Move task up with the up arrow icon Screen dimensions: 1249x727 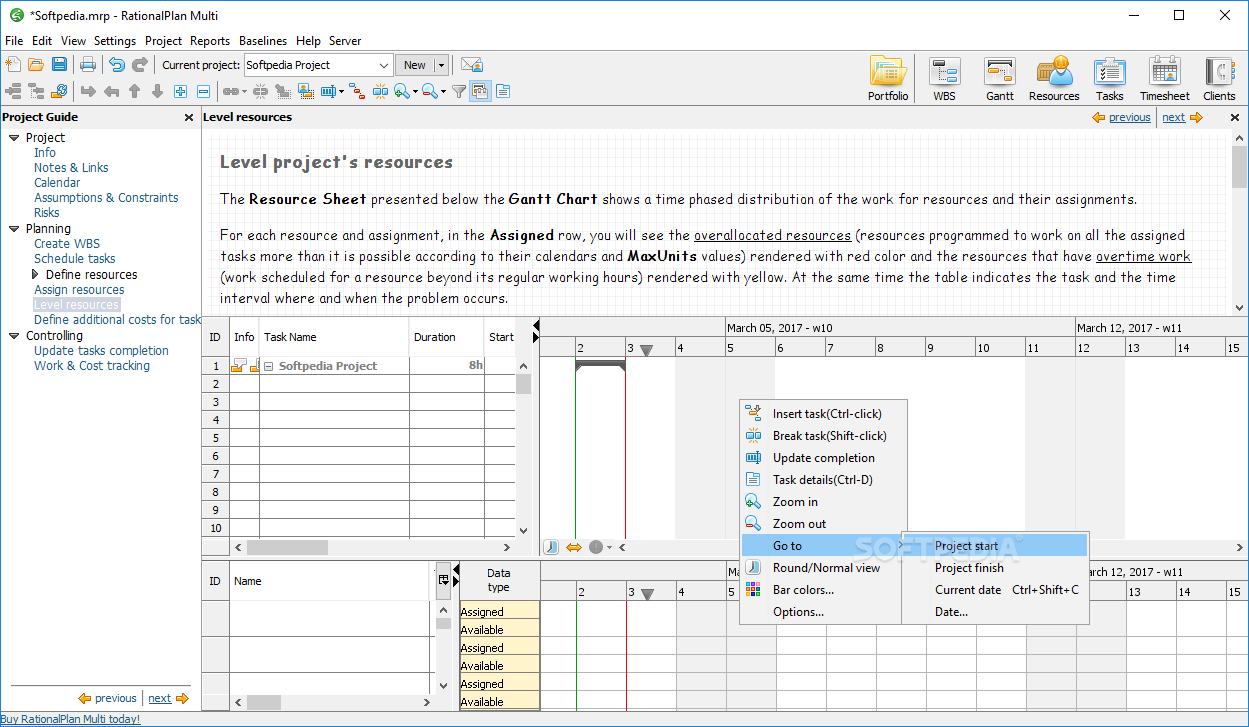point(134,91)
